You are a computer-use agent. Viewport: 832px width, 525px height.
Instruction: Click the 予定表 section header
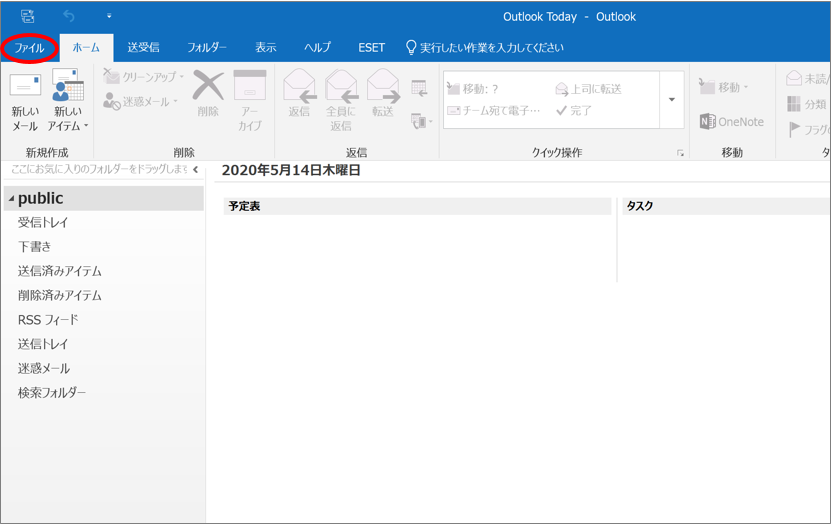[418, 206]
